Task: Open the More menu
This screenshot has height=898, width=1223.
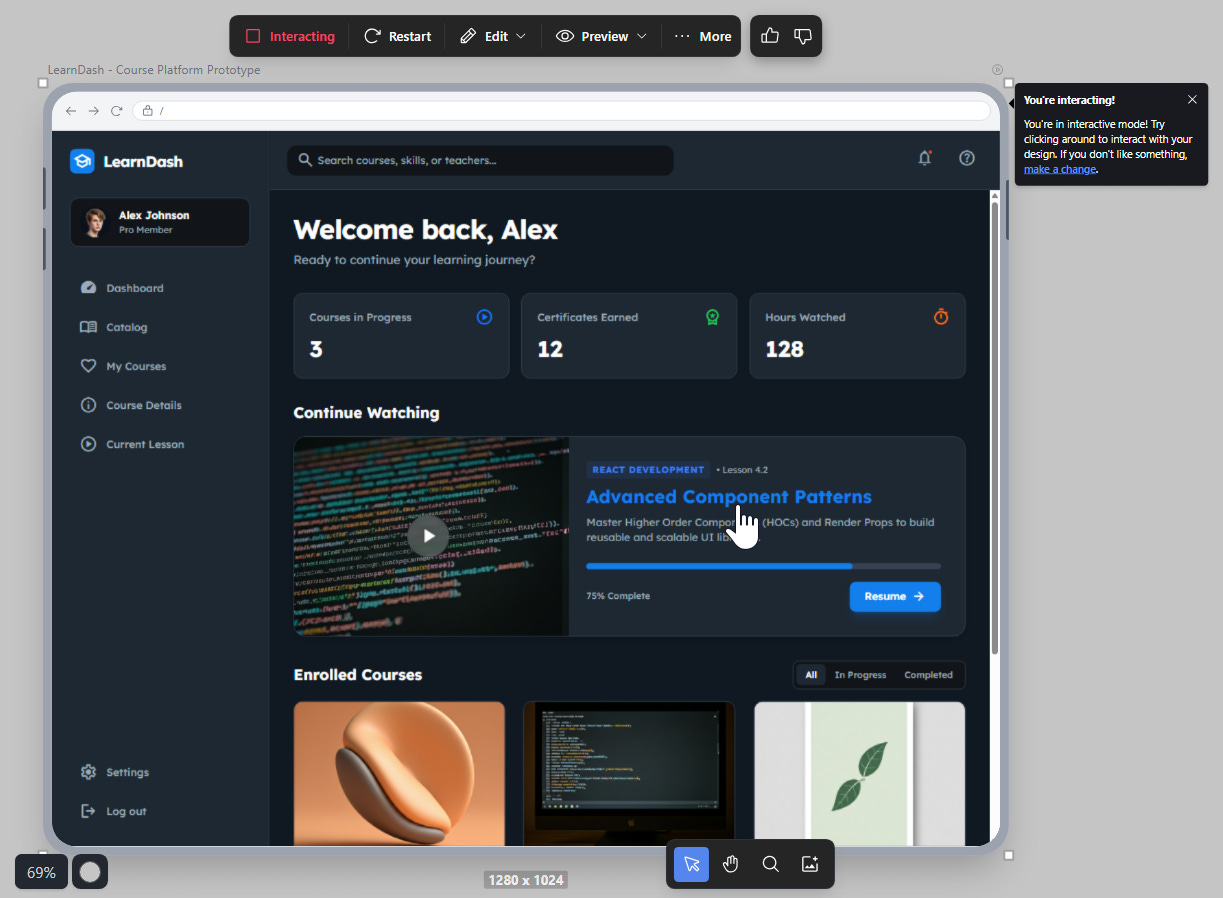Action: tap(703, 36)
